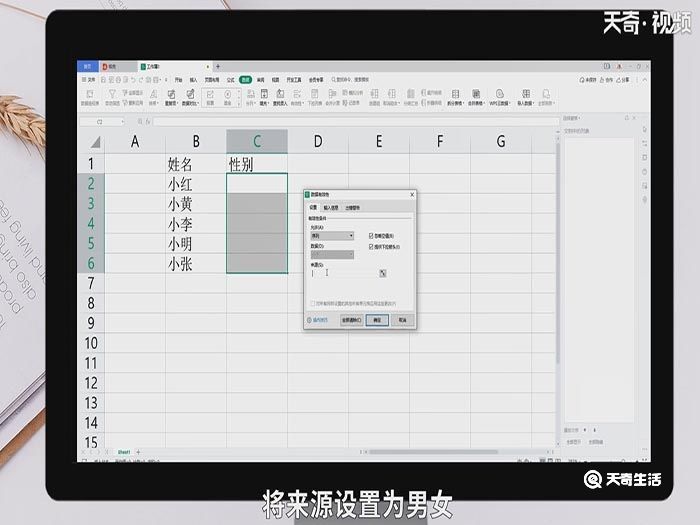Toggle the apply-to-all-cells checkbox in dialog
The width and height of the screenshot is (700, 525).
[x=312, y=304]
